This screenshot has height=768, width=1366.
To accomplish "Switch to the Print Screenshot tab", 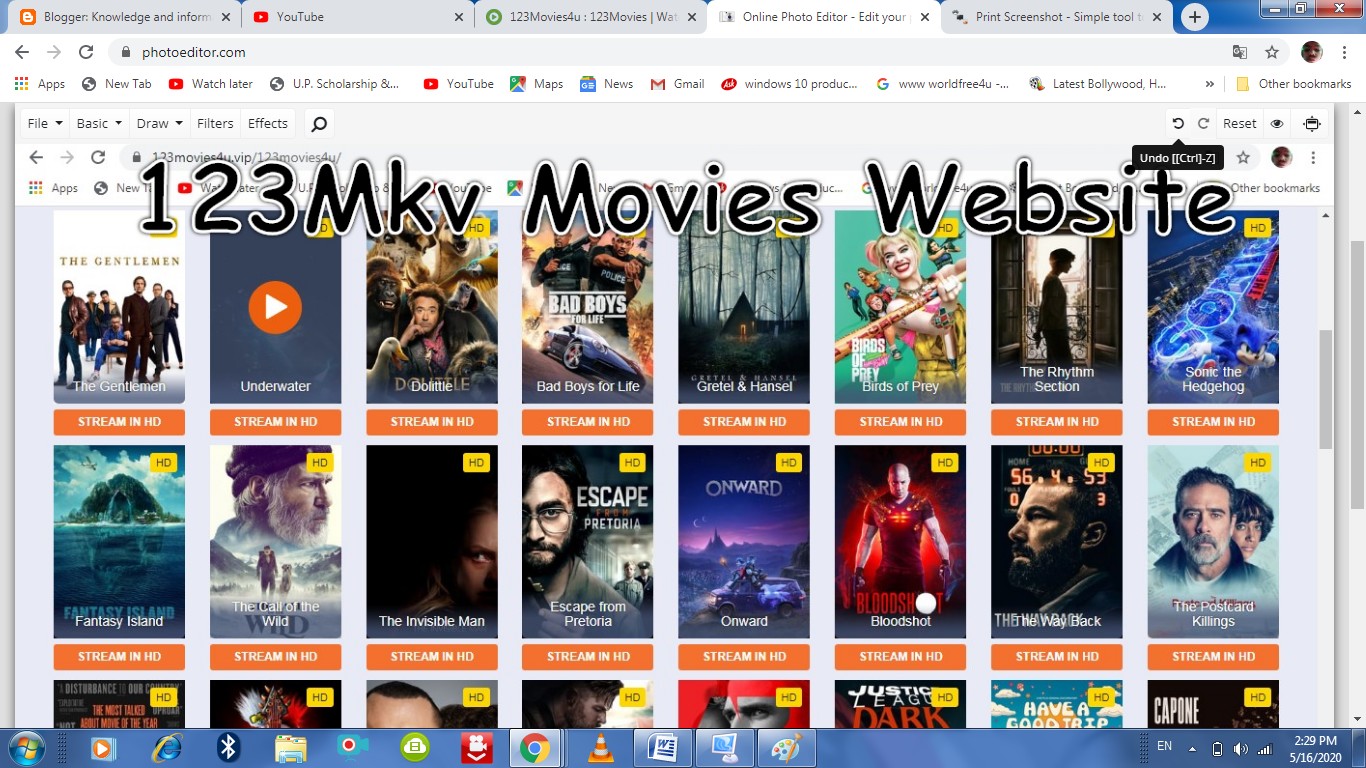I will (x=1055, y=17).
